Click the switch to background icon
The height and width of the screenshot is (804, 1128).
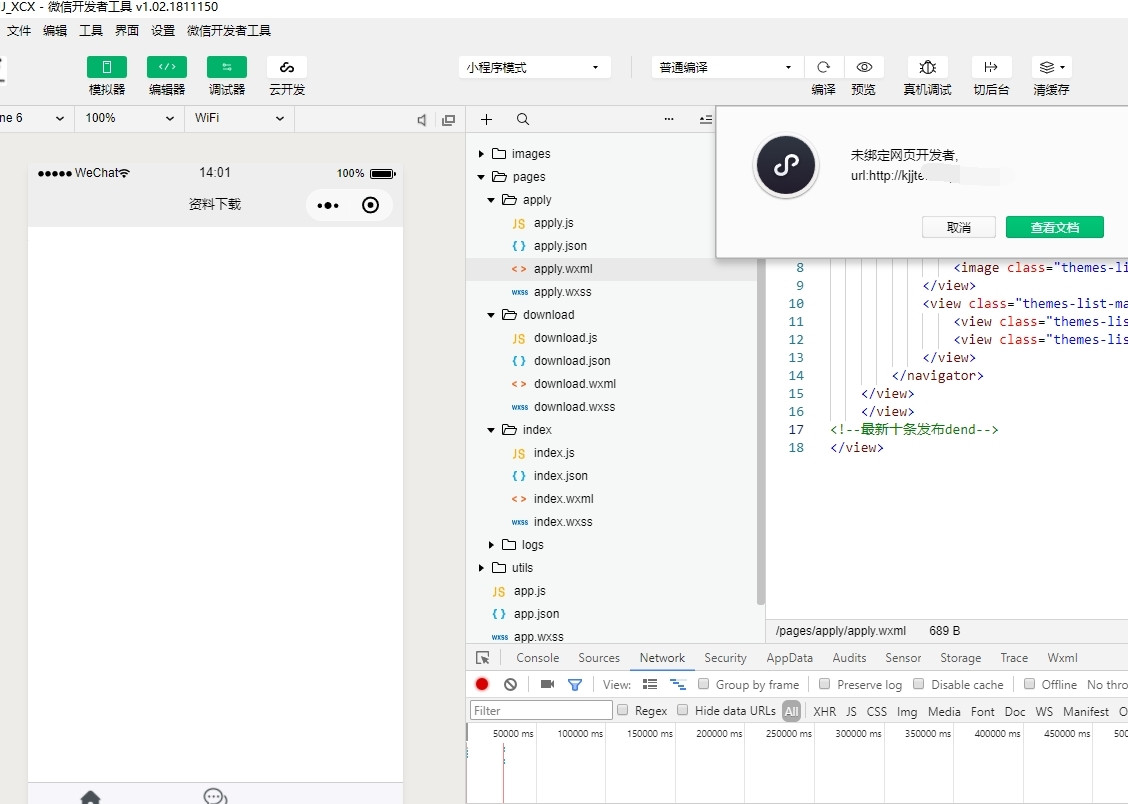pos(991,67)
